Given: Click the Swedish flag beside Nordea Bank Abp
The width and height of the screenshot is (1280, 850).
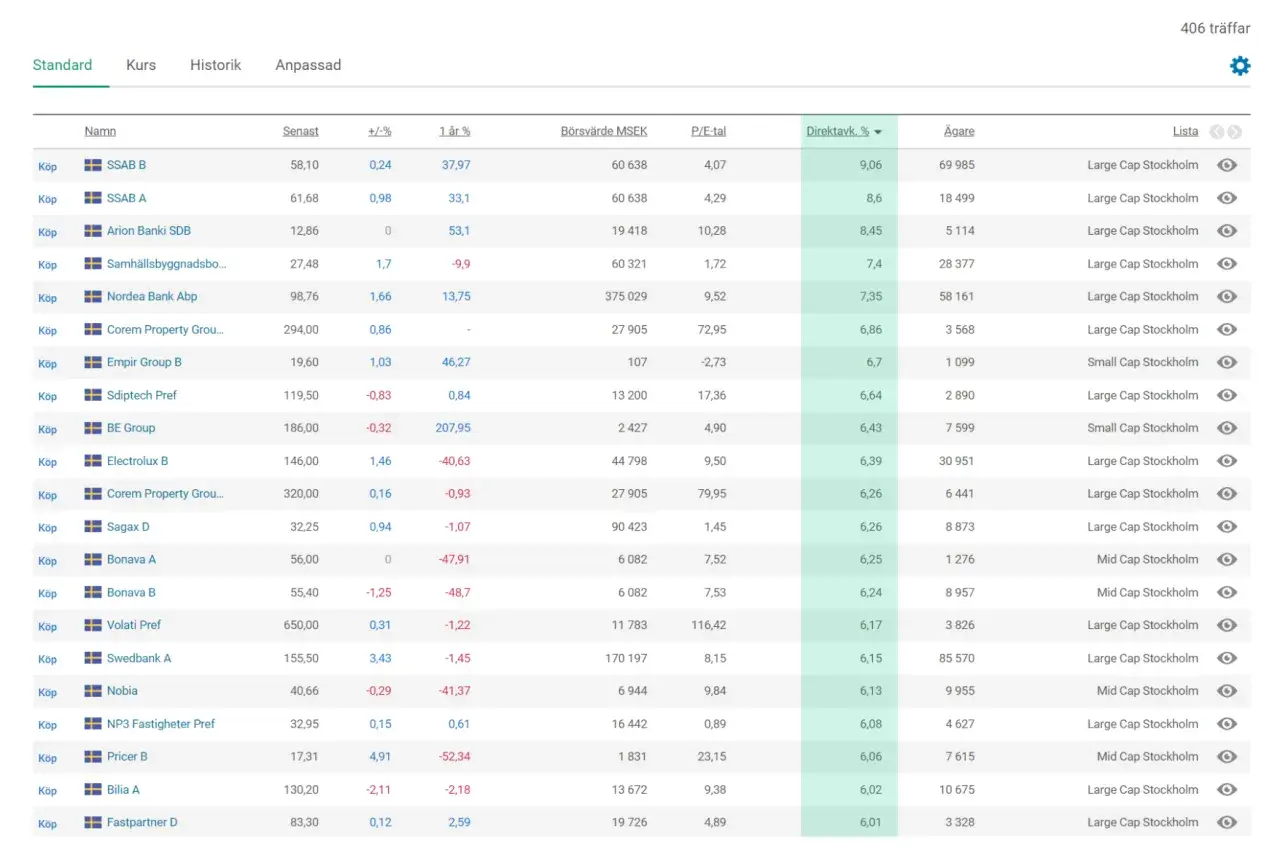Looking at the screenshot, I should [x=93, y=297].
